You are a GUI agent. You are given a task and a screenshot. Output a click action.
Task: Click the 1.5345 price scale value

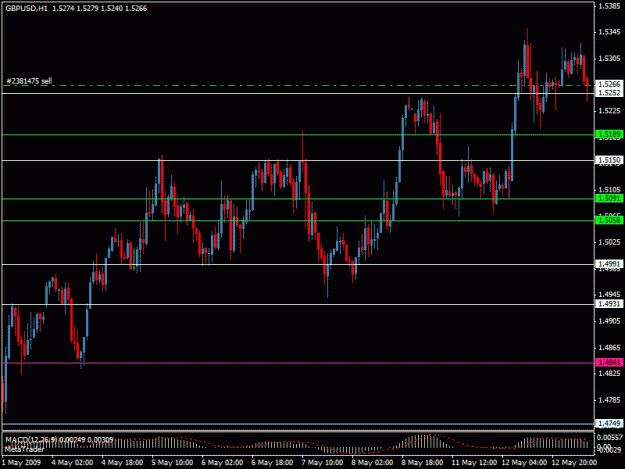[x=609, y=32]
